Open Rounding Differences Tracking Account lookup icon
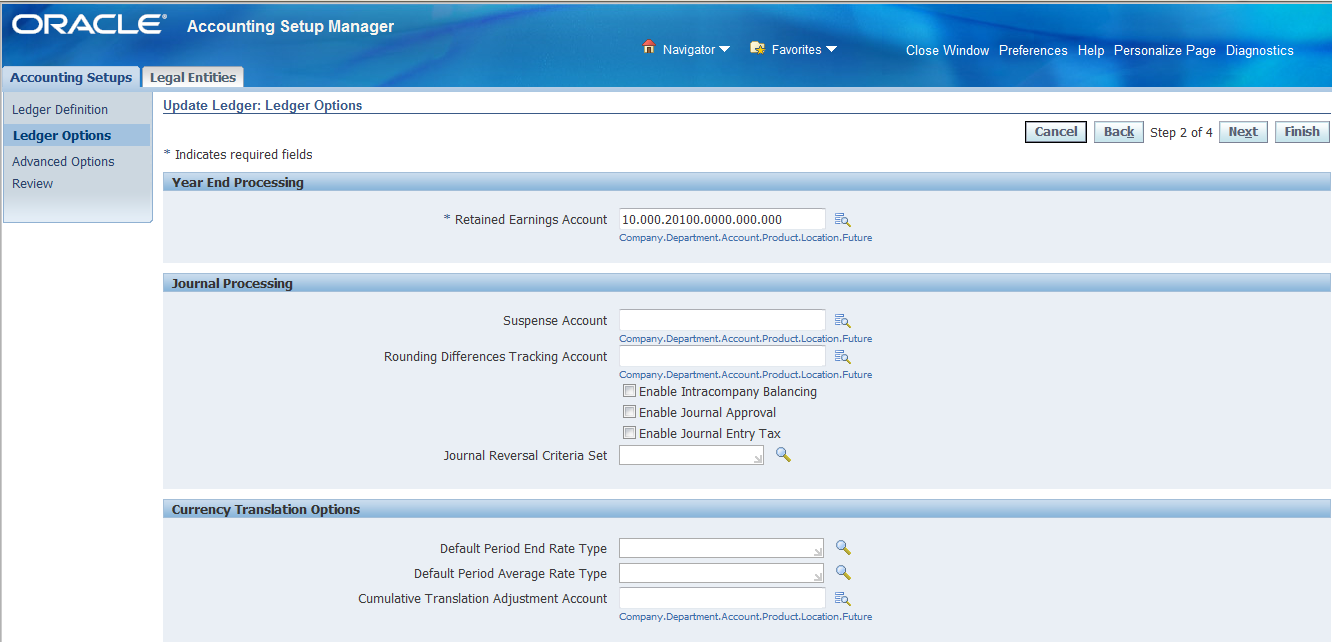 click(x=842, y=357)
